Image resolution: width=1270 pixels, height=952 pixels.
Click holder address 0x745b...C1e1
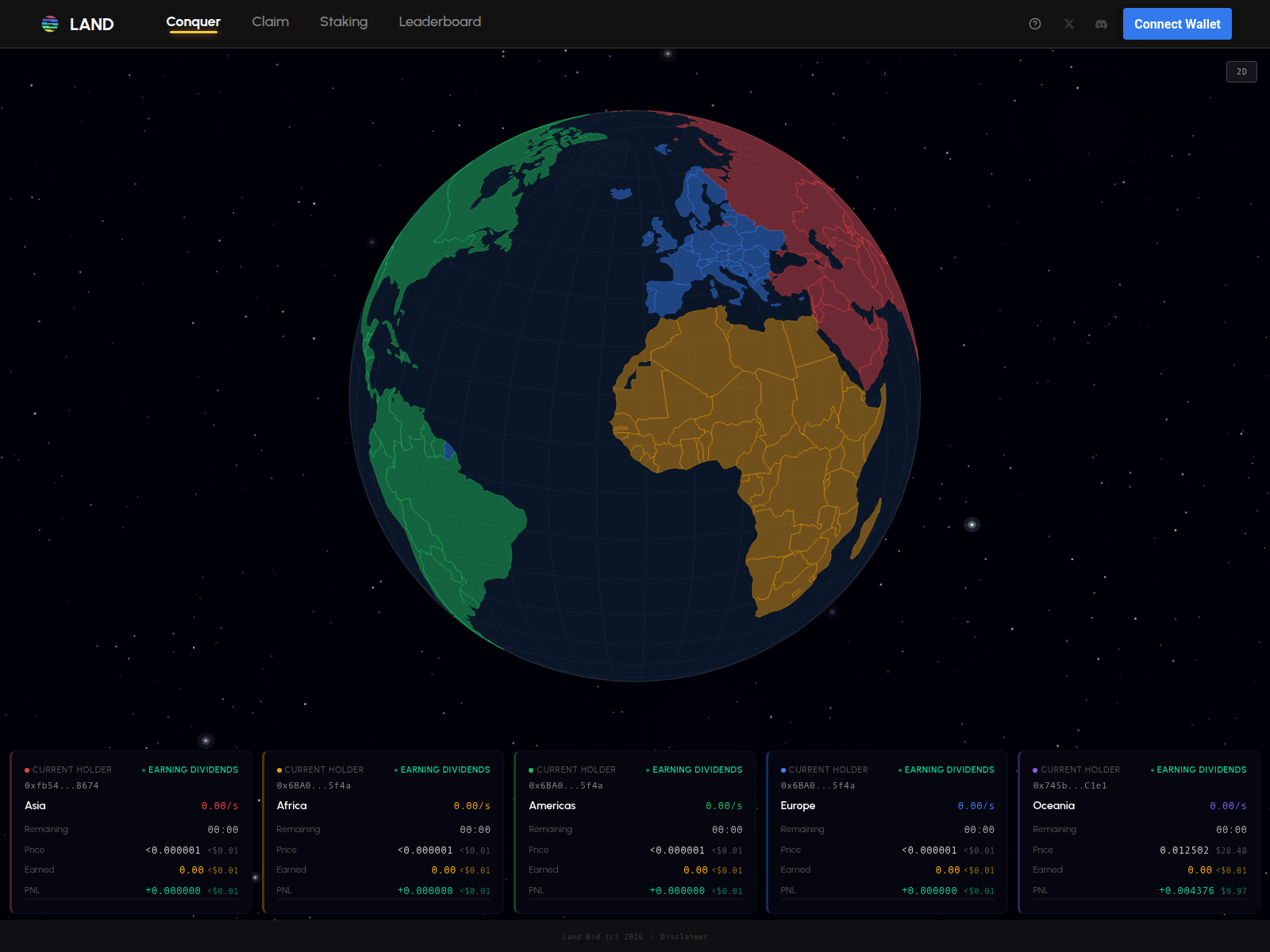pyautogui.click(x=1070, y=785)
